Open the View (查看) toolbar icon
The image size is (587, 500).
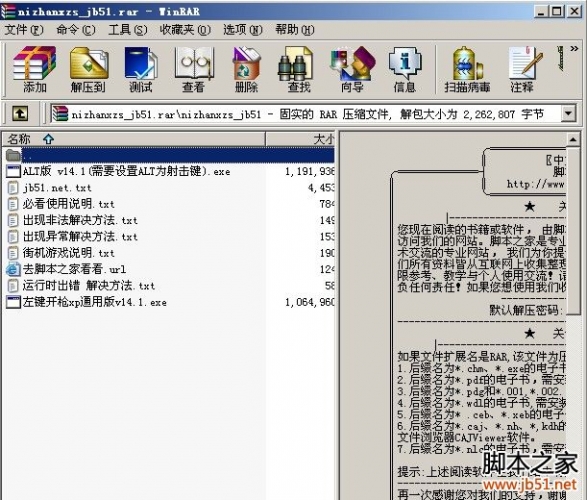click(x=194, y=69)
